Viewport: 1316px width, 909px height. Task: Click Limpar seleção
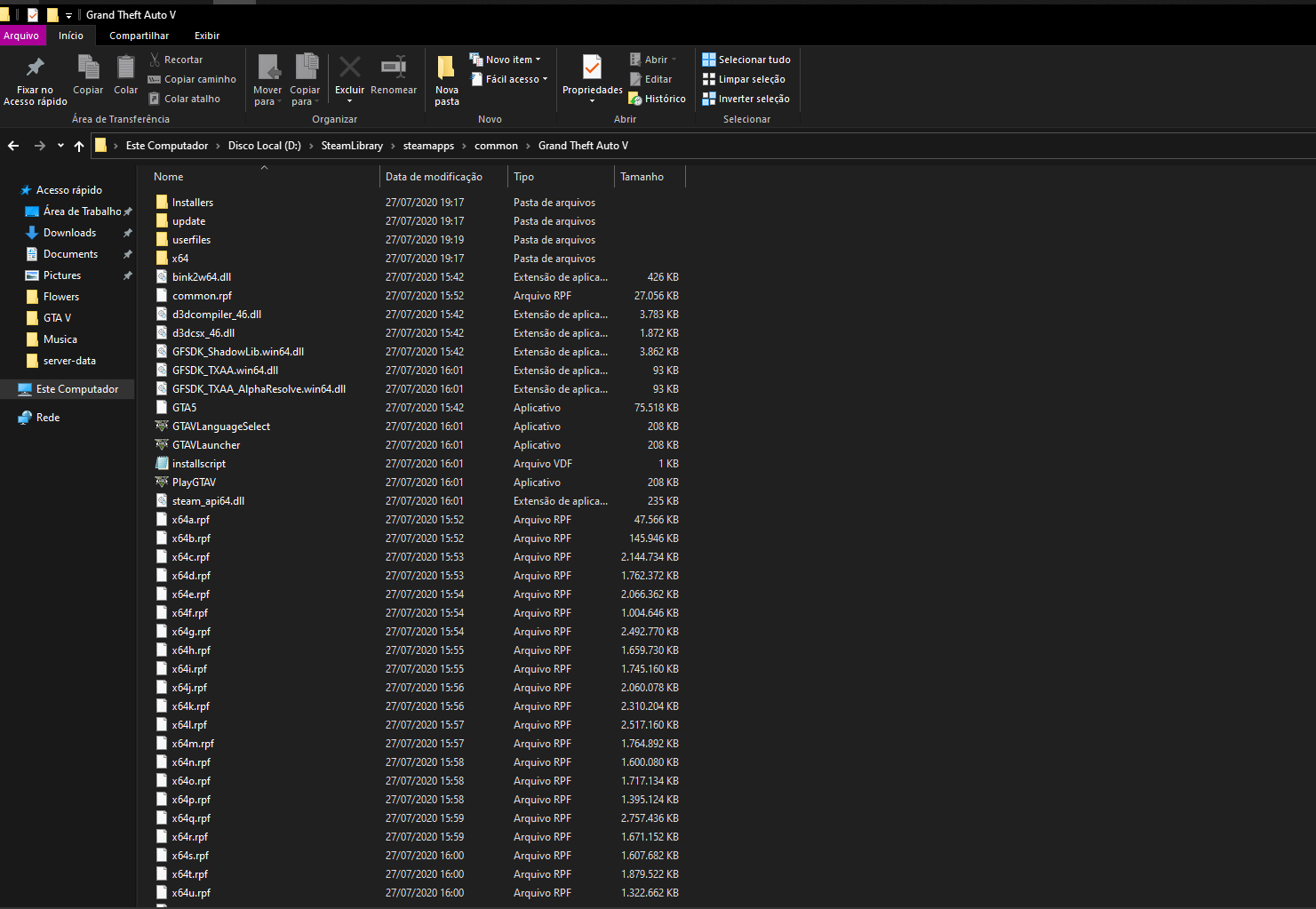click(x=744, y=79)
